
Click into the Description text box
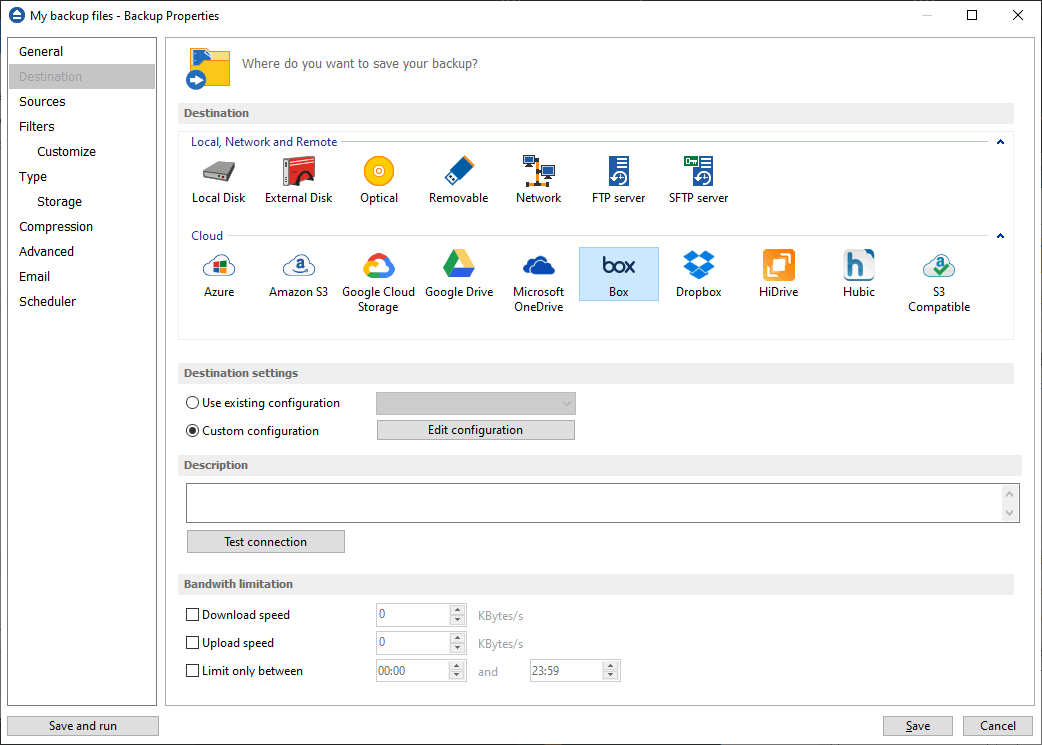tap(594, 503)
